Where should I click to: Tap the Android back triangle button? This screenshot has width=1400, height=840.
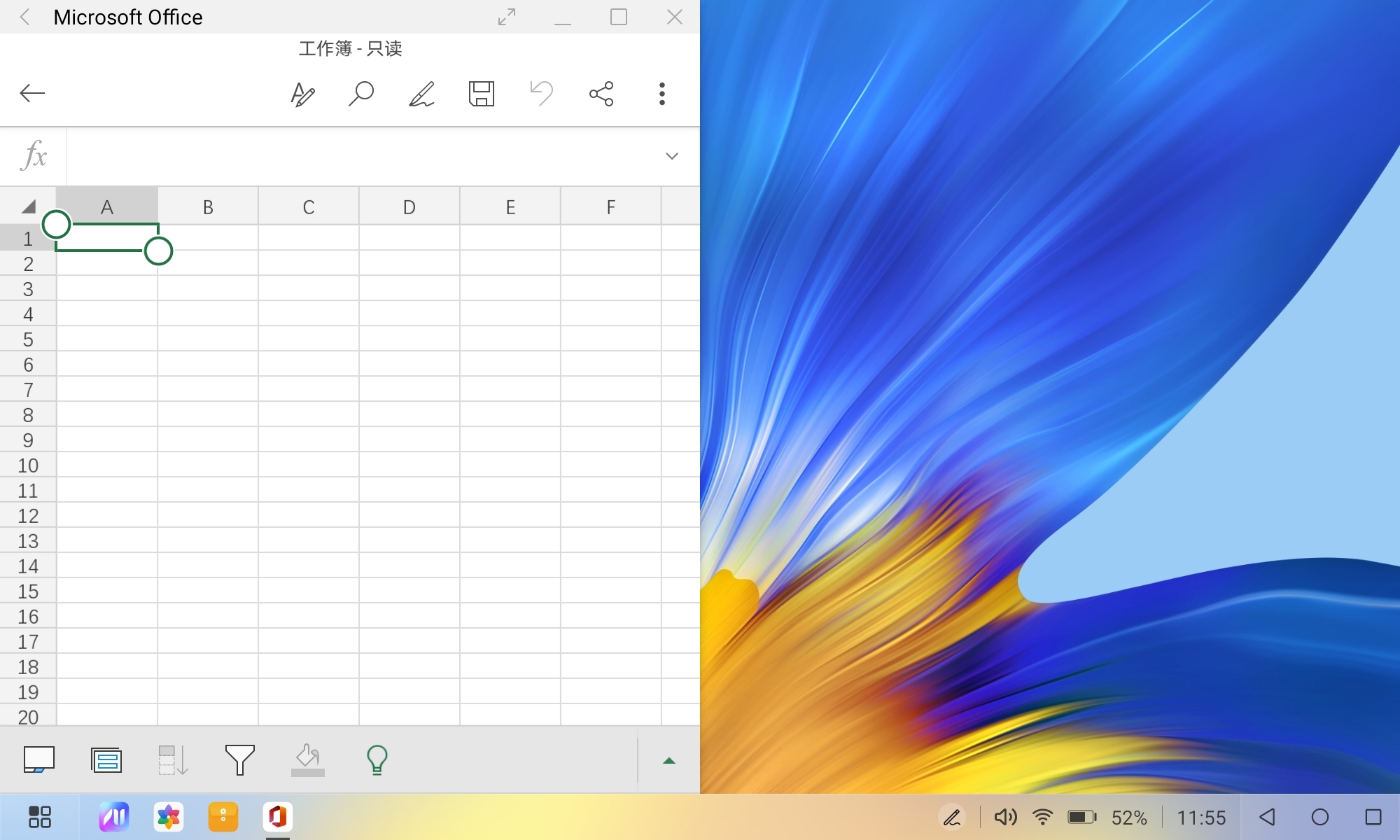1267,817
